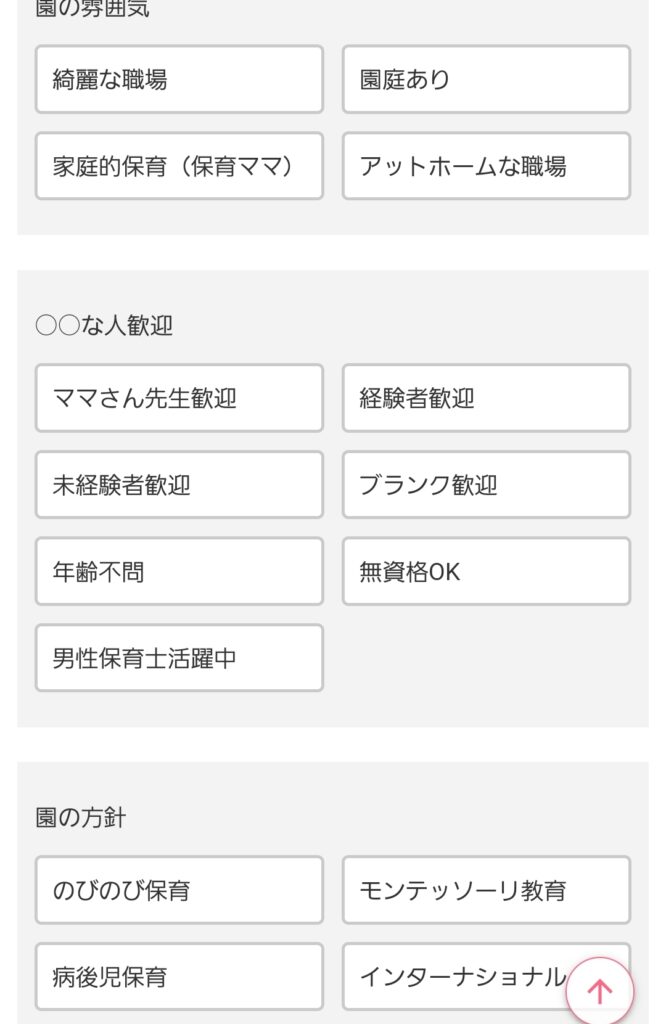Select 男性保育士活躍中 under ○○な人歓迎

point(178,659)
